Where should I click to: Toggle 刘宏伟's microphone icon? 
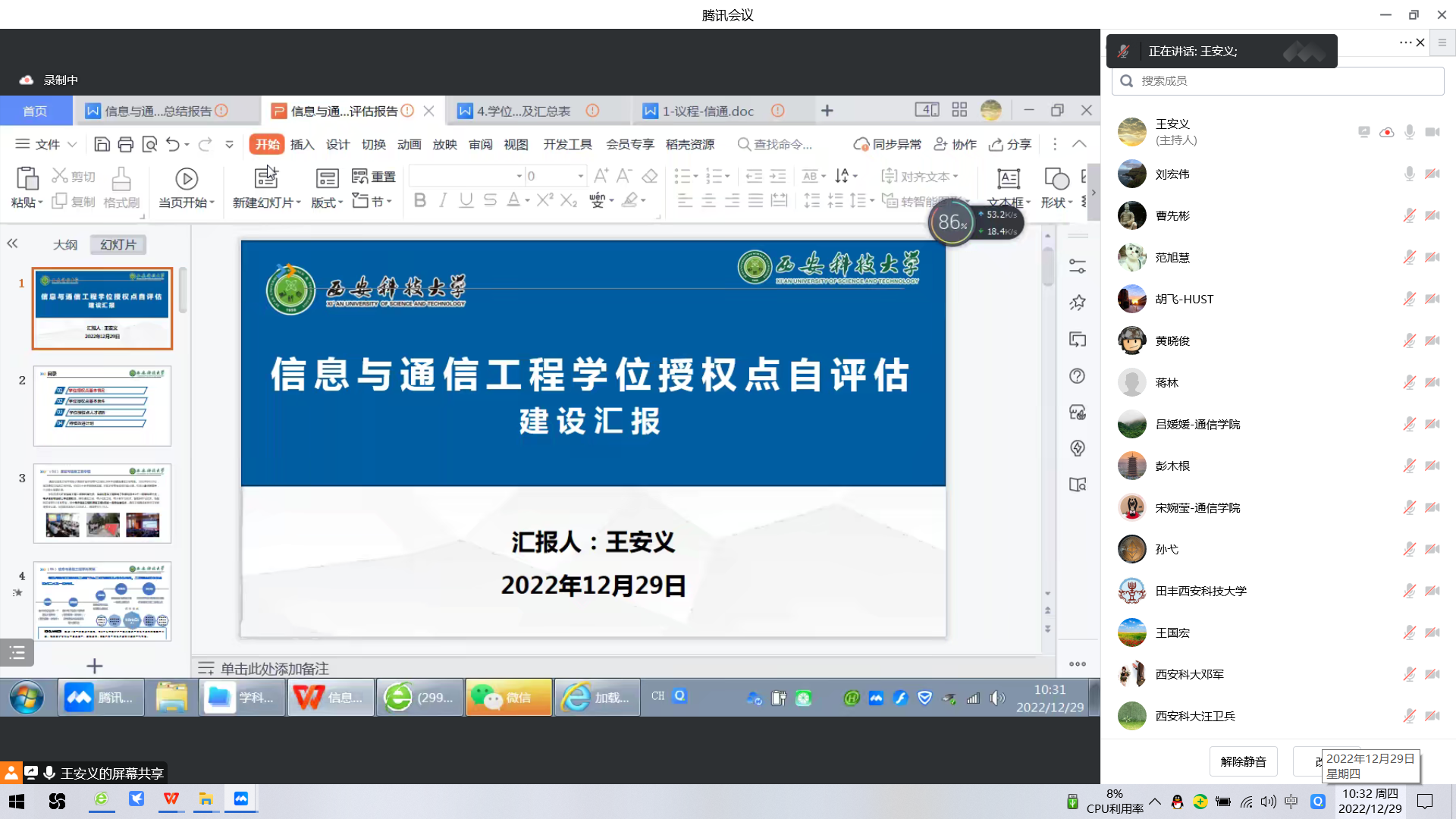pyautogui.click(x=1409, y=174)
